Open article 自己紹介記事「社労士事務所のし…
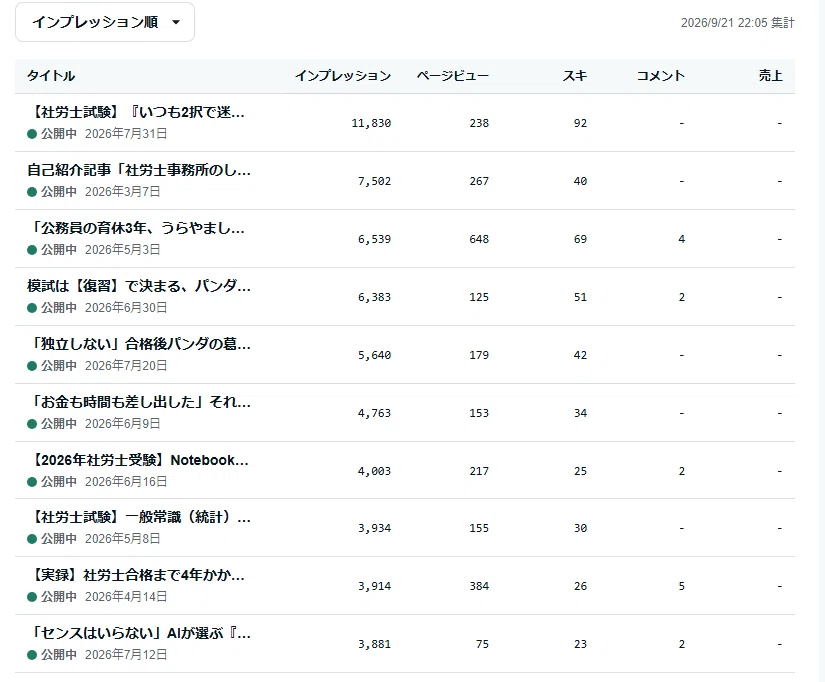Image resolution: width=825 pixels, height=682 pixels. pos(139,170)
